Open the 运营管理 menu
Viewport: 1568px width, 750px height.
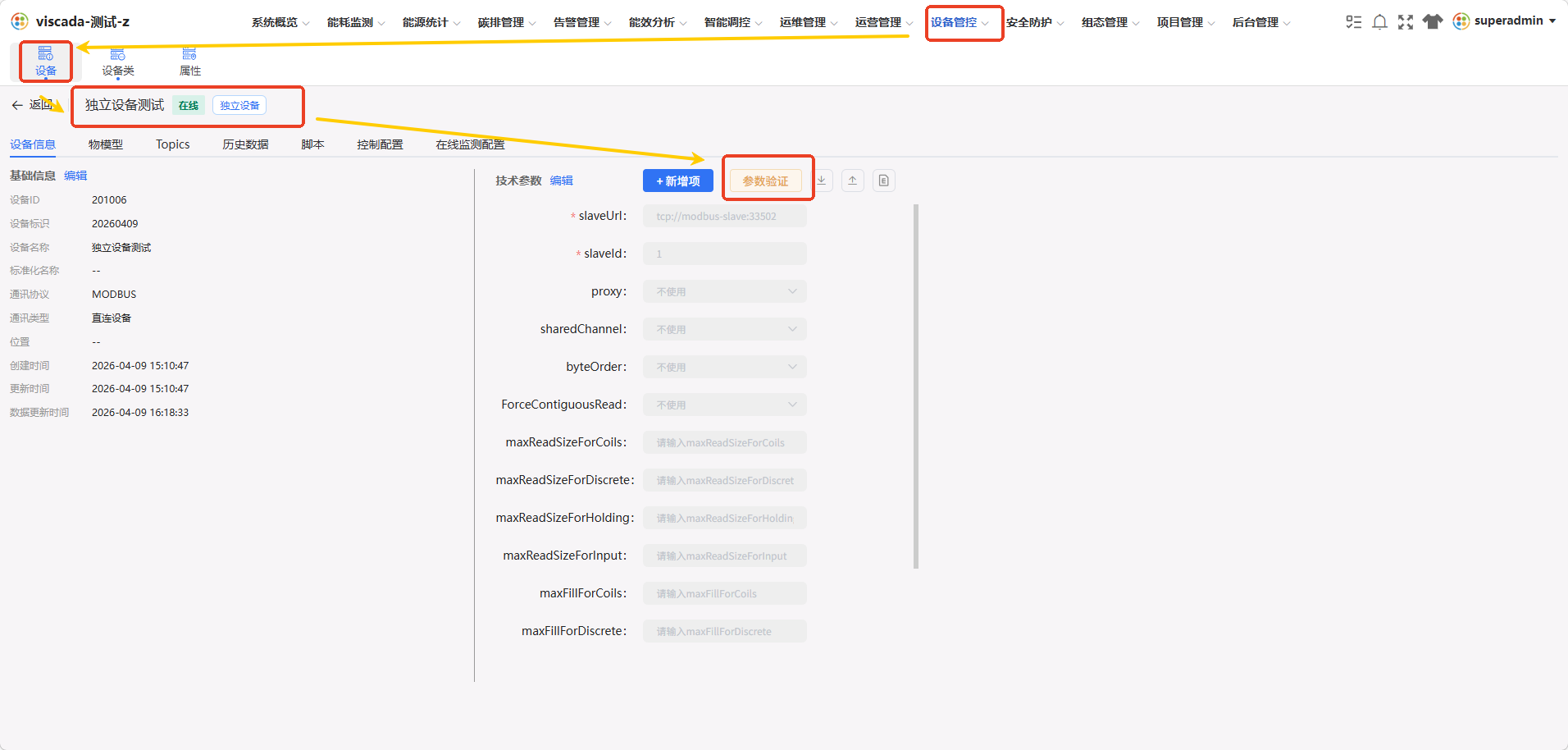(x=884, y=22)
